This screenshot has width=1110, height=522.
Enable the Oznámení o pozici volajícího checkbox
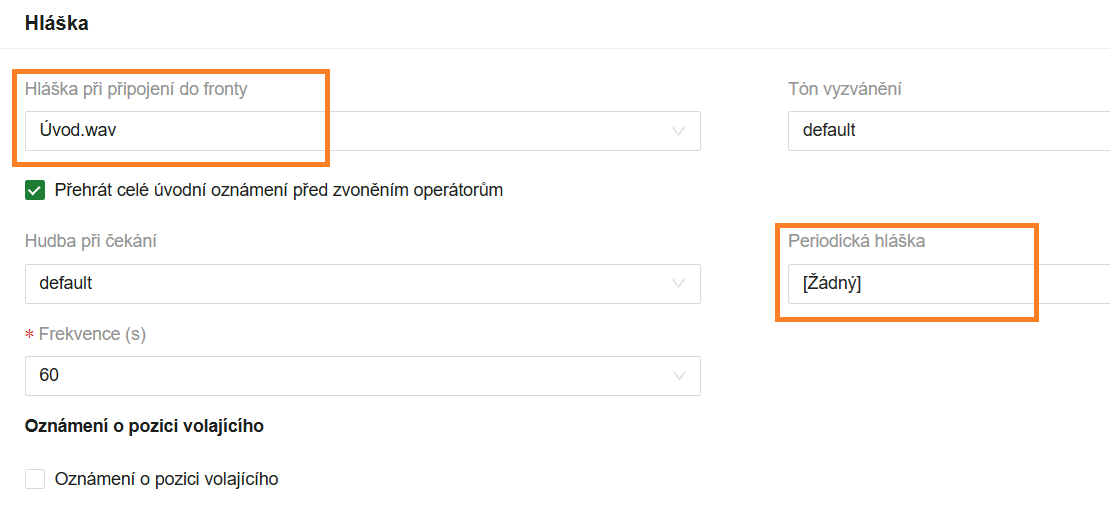[35, 479]
